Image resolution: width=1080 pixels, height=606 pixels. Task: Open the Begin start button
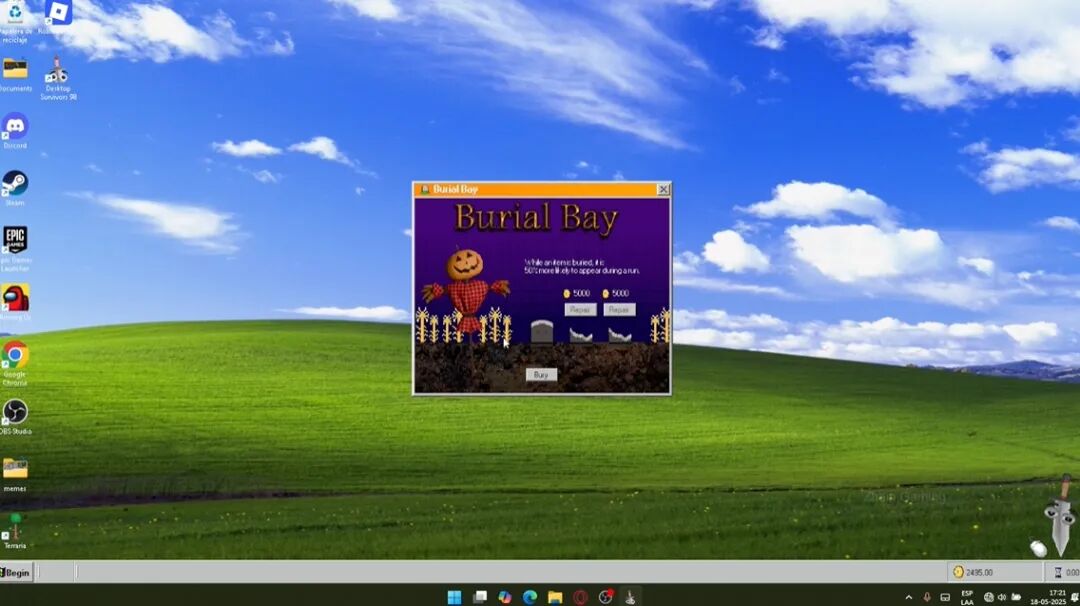[16, 572]
